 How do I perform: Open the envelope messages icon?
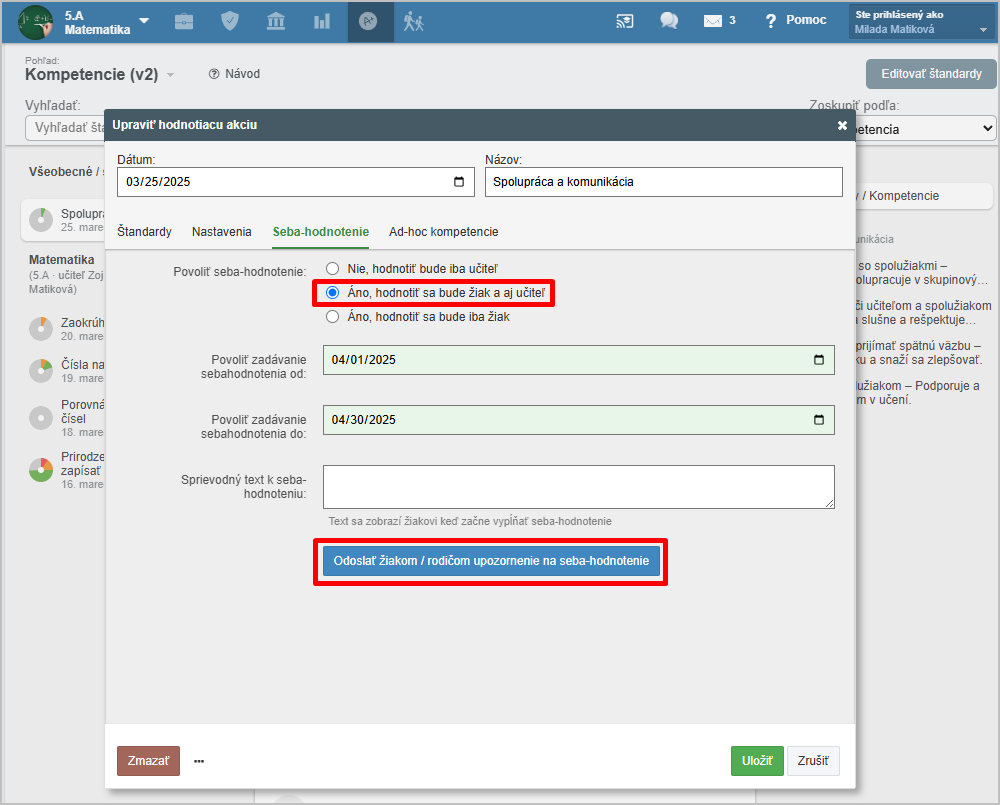pos(713,21)
